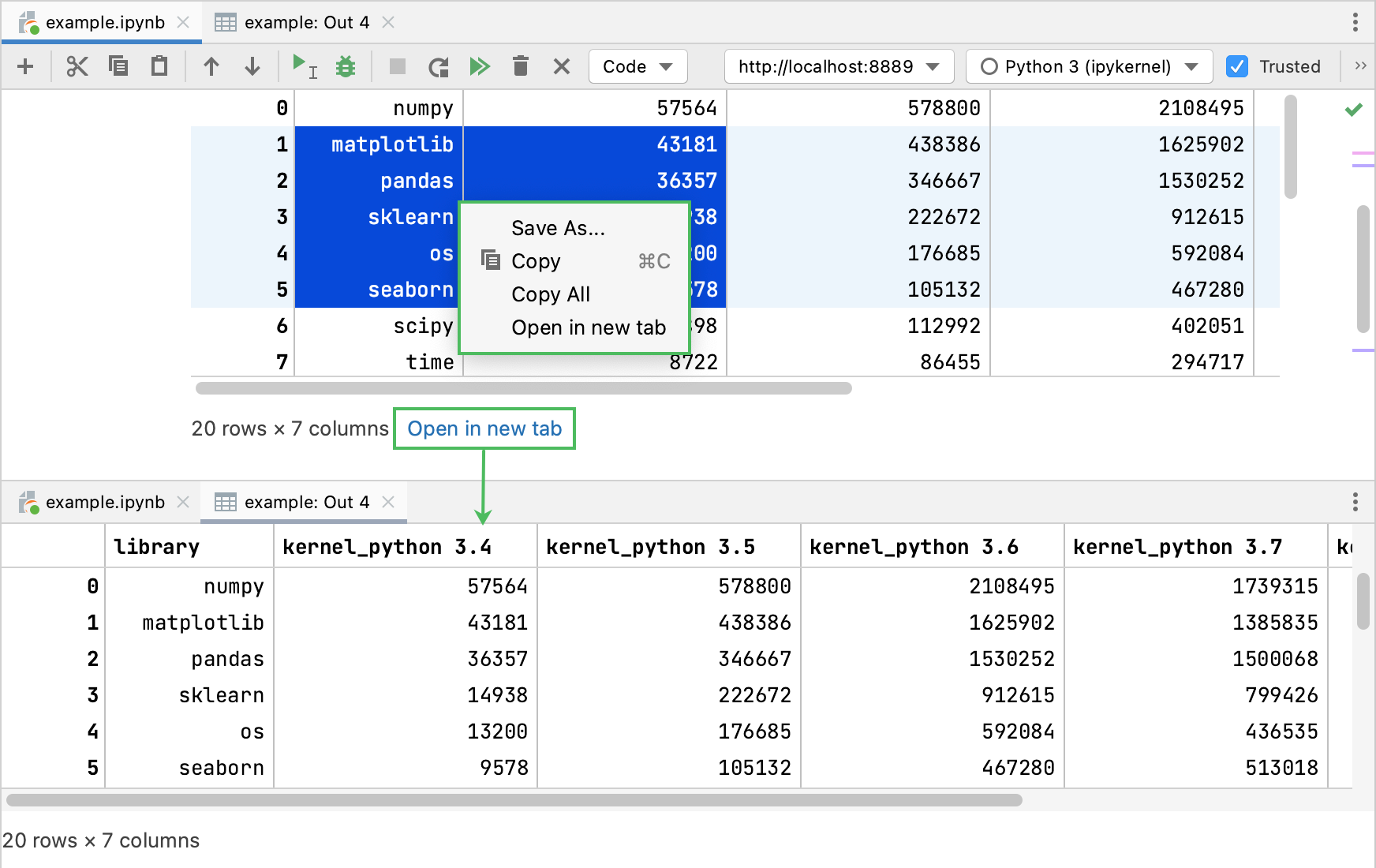
Task: Move cell down with arrow icon
Action: [252, 66]
